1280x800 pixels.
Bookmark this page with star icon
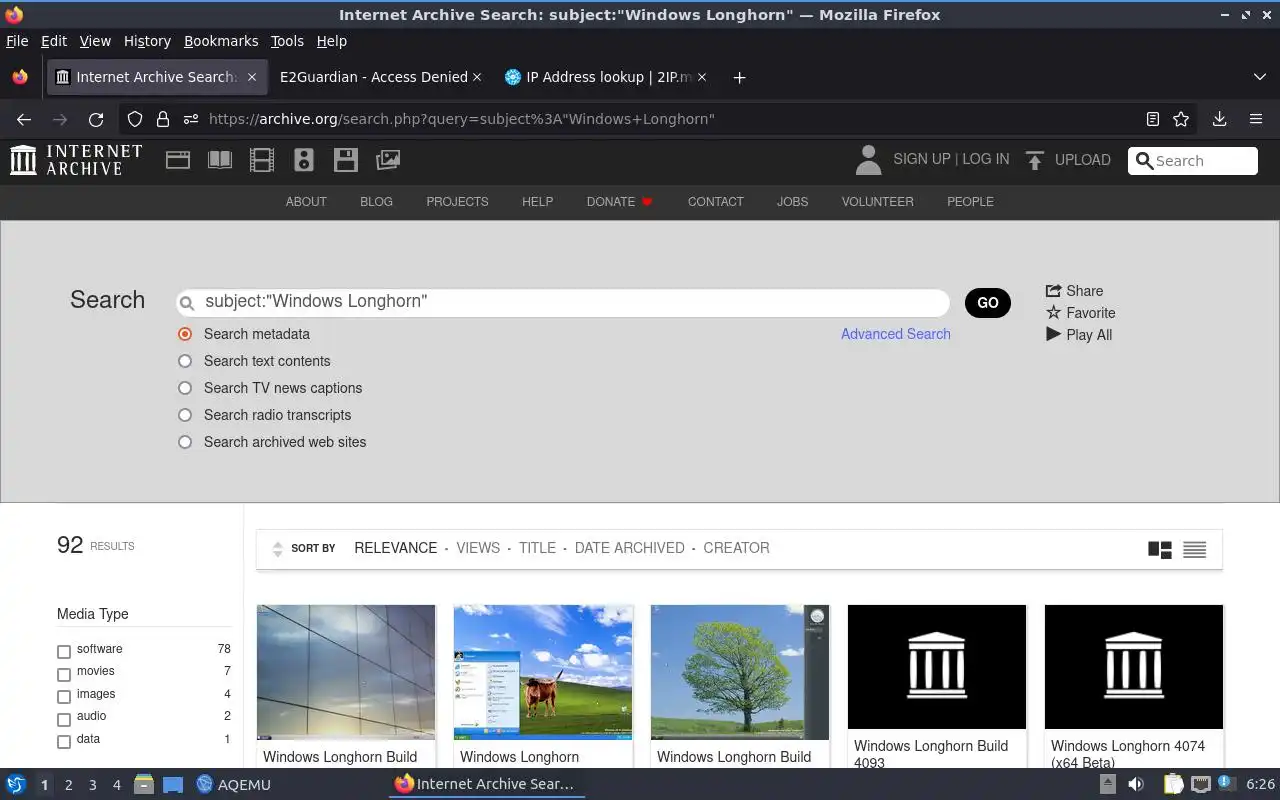pyautogui.click(x=1181, y=119)
